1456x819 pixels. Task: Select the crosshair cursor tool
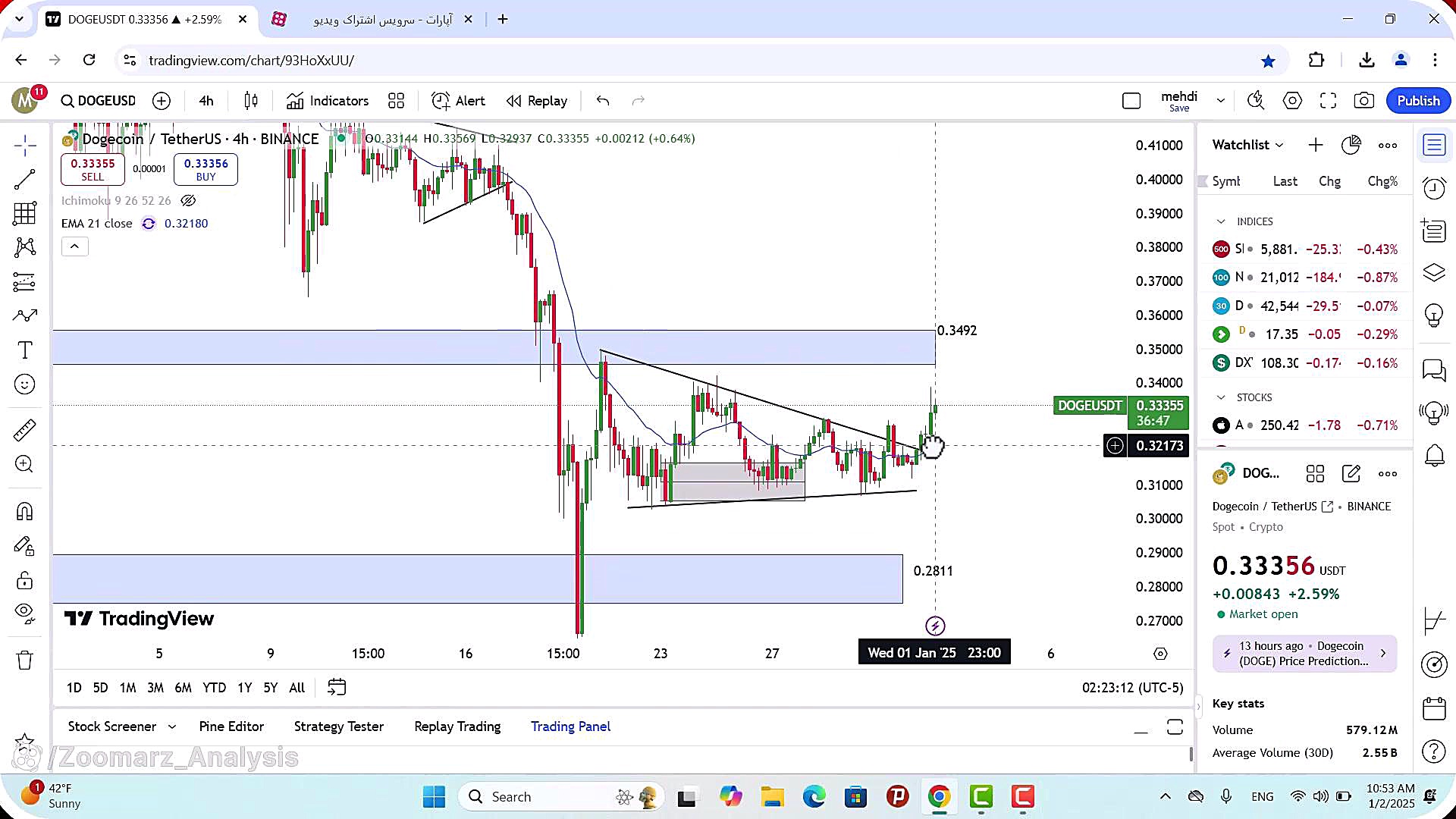pos(24,145)
